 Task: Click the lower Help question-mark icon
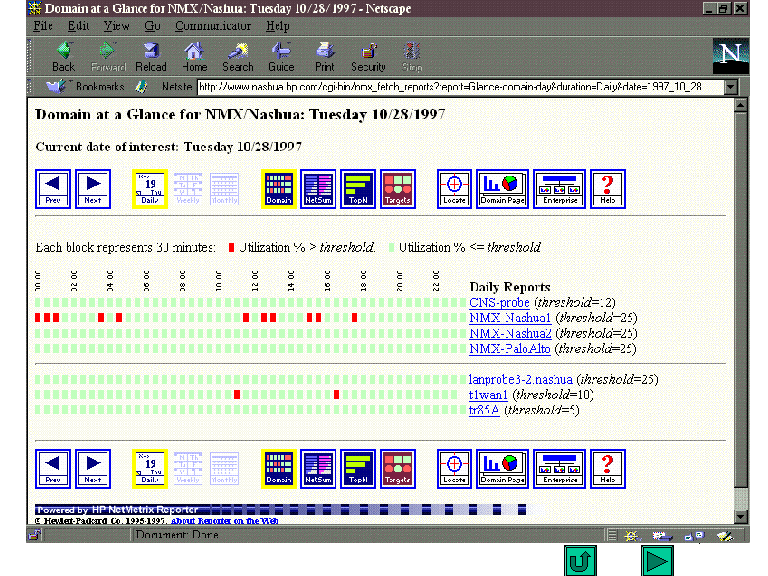point(607,468)
